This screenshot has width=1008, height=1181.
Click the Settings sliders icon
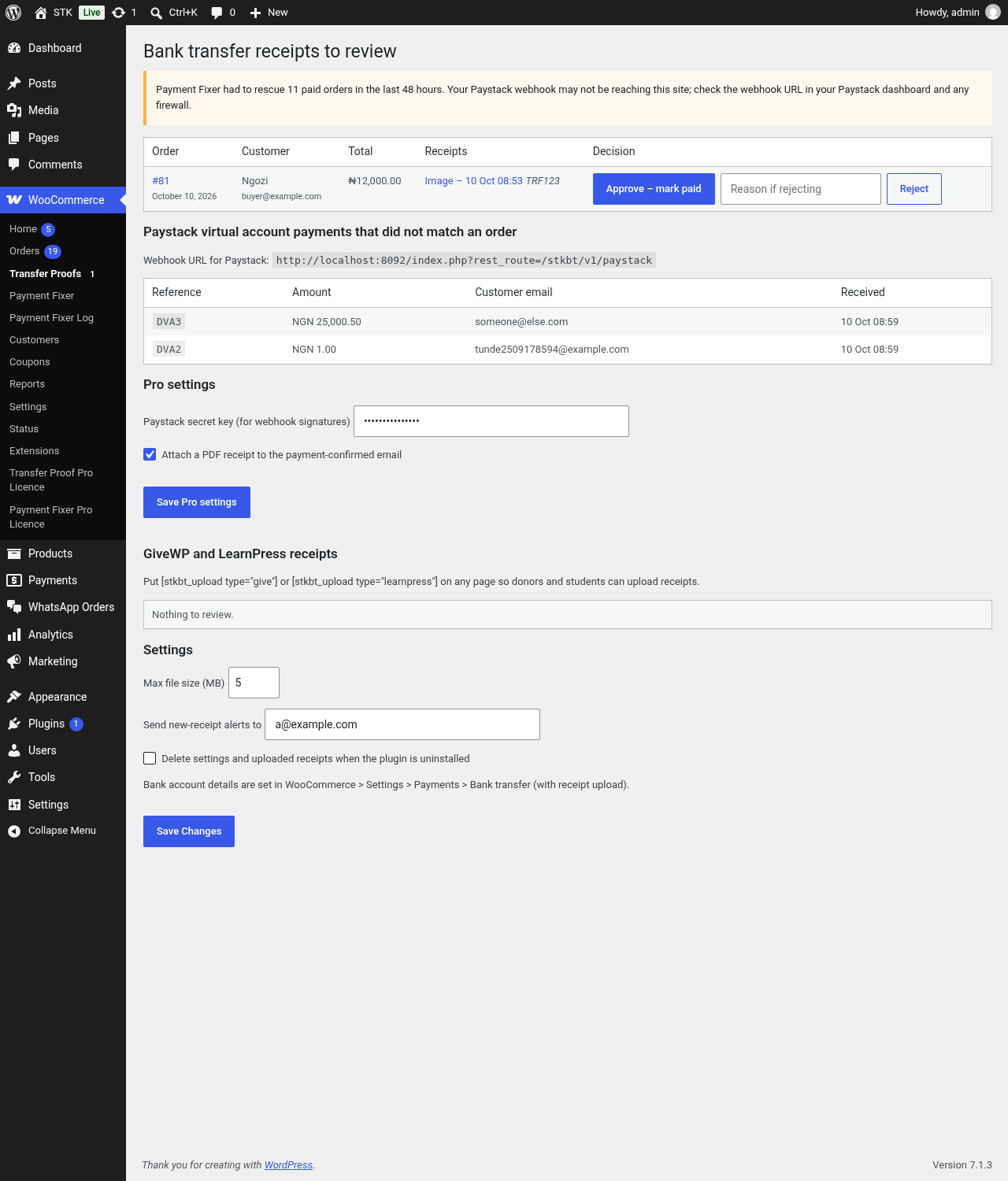click(14, 805)
